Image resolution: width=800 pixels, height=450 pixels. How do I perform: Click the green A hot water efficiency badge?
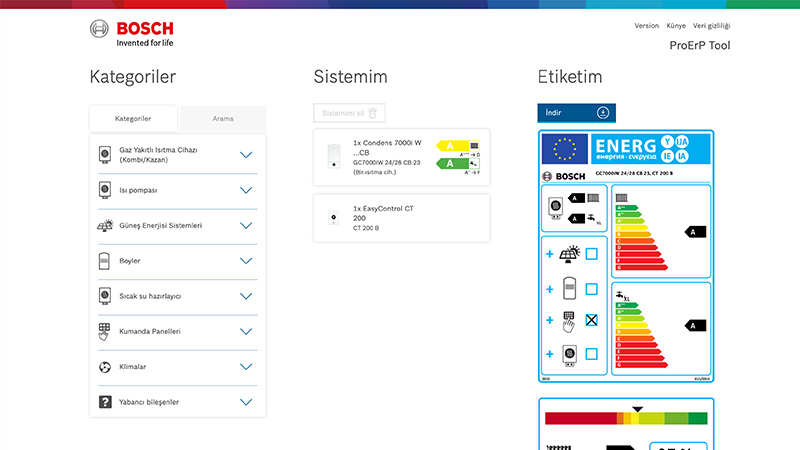(x=458, y=163)
